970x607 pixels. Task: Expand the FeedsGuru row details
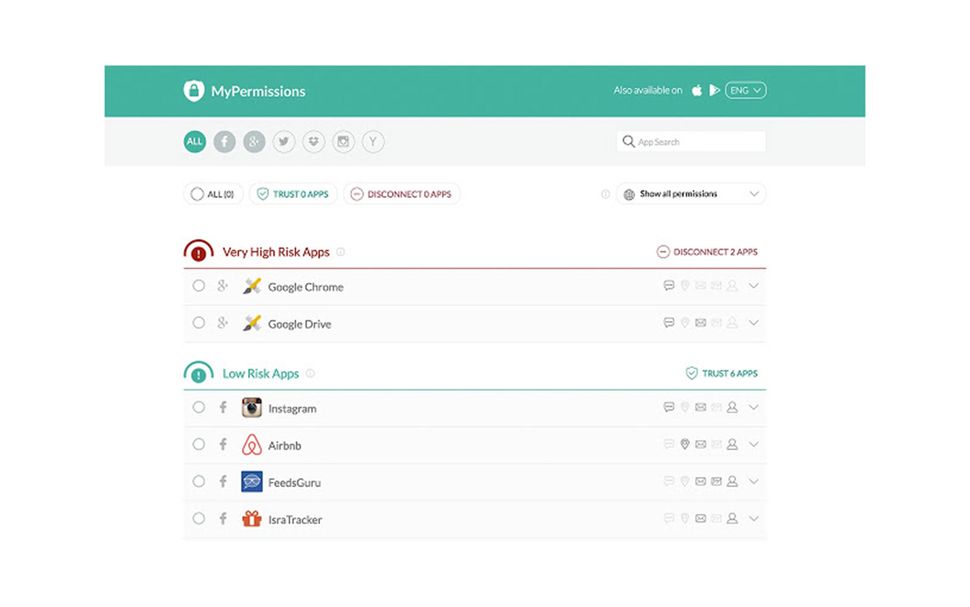(x=755, y=481)
